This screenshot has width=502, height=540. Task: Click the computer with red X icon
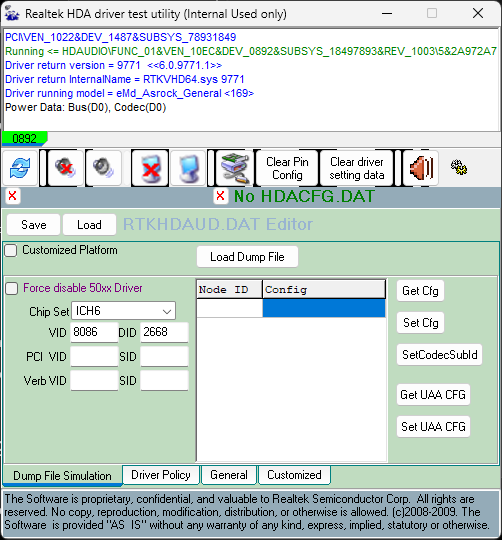point(150,168)
